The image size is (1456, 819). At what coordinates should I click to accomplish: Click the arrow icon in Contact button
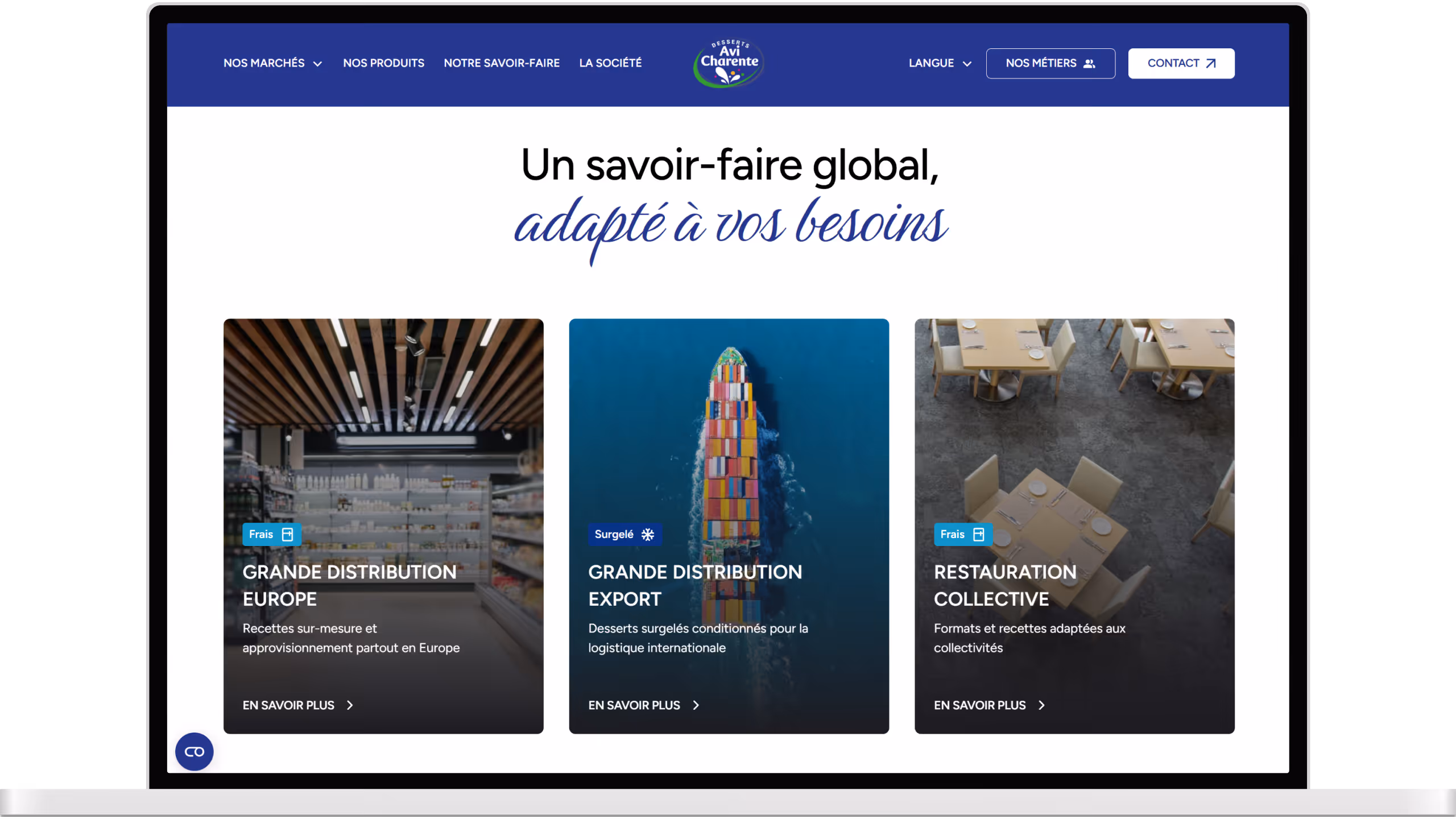(1211, 64)
